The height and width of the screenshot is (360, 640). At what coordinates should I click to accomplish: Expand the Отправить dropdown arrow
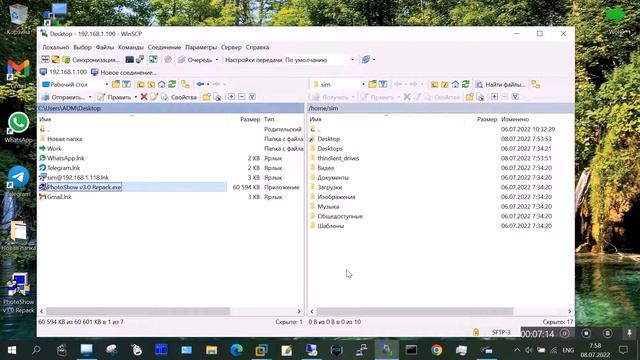click(x=90, y=97)
